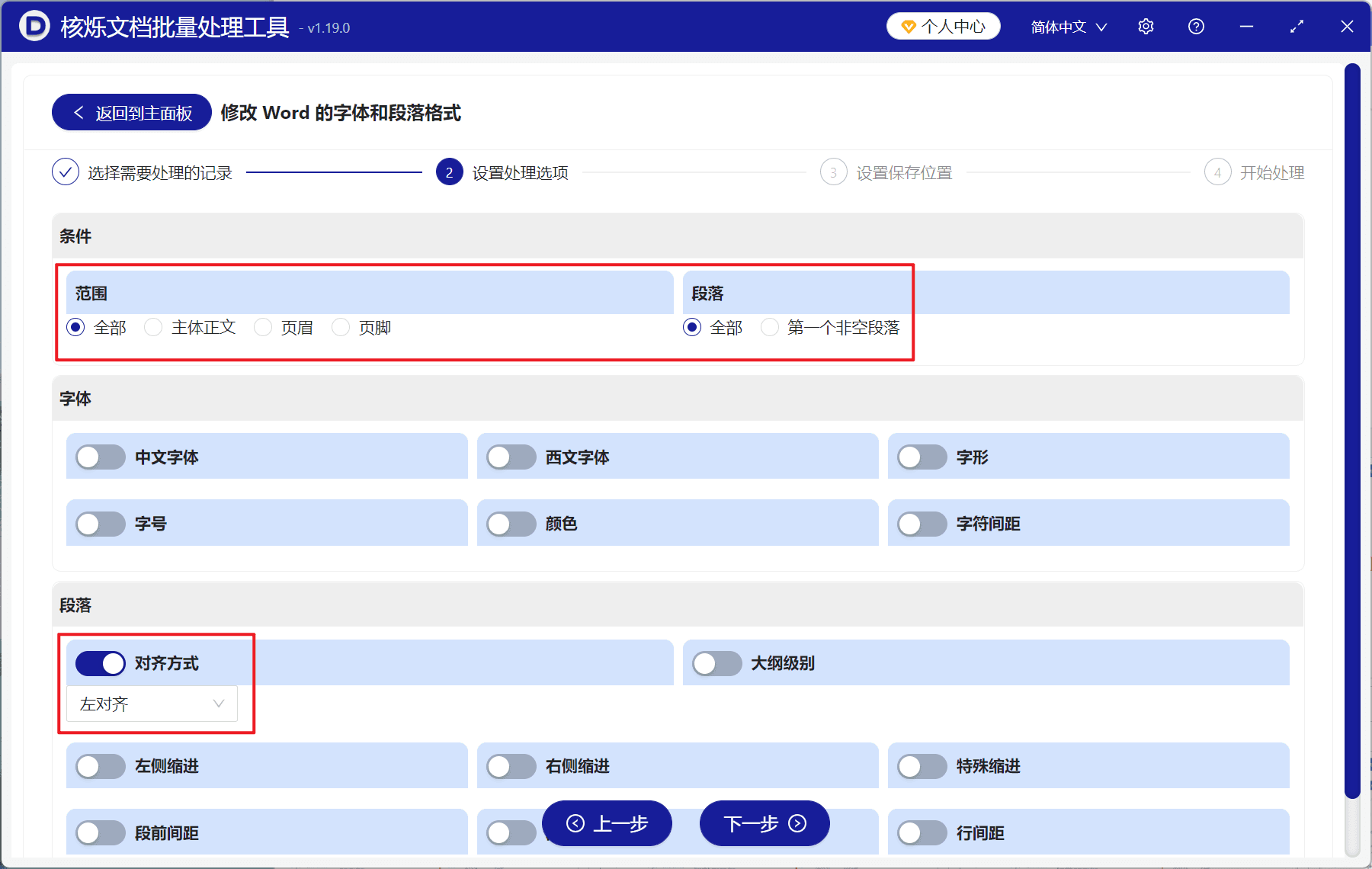Click the help question mark icon
This screenshot has width=1372, height=869.
pos(1196,26)
